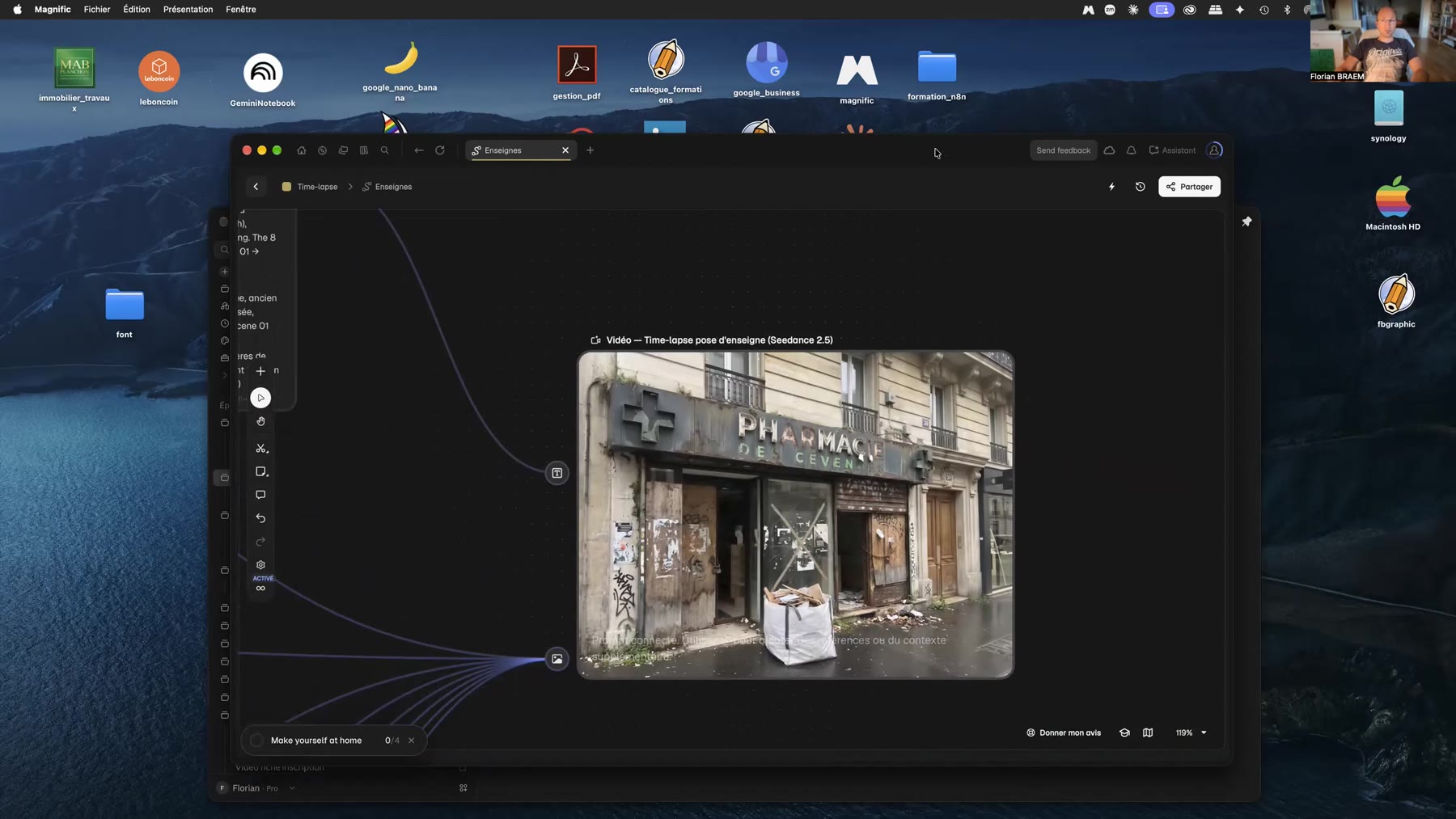Open the search magnifier in window toolbar
The width and height of the screenshot is (1456, 819).
(385, 150)
